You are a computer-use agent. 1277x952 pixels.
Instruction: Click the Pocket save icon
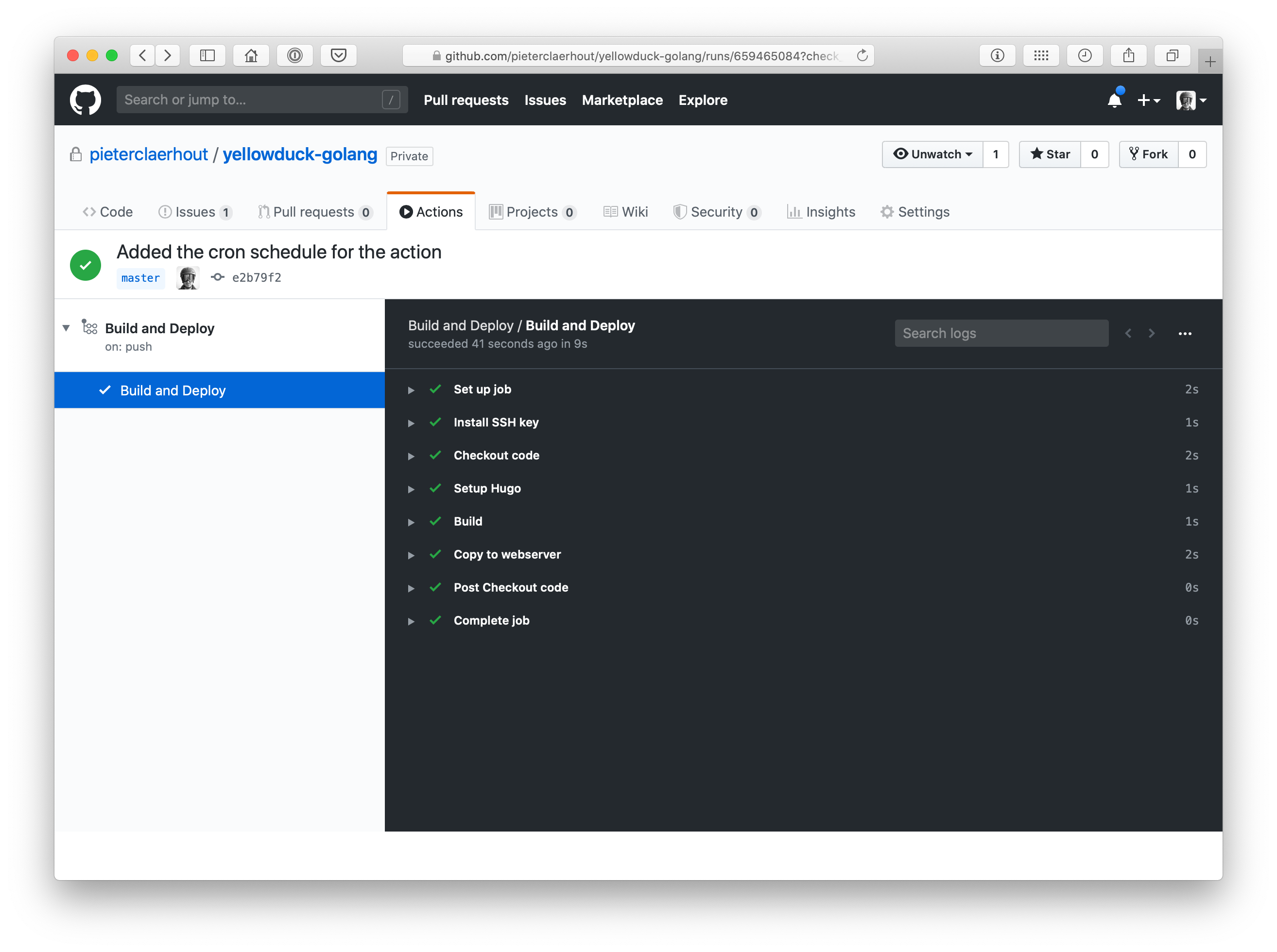338,55
